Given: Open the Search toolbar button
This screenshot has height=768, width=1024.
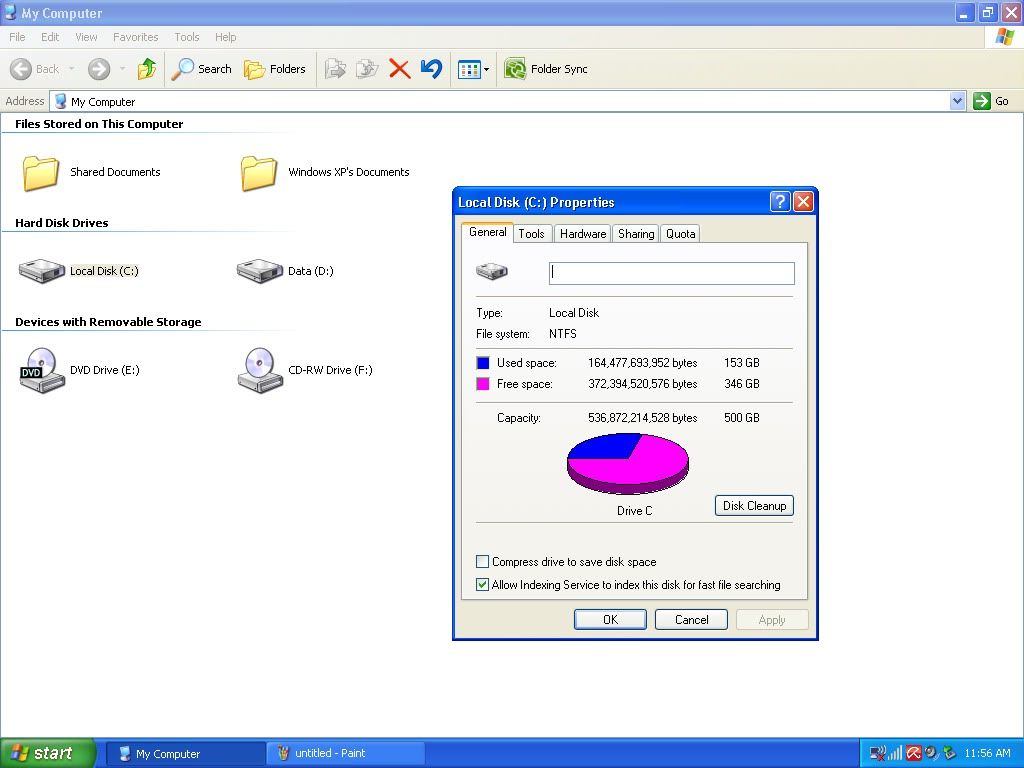Looking at the screenshot, I should [x=202, y=69].
